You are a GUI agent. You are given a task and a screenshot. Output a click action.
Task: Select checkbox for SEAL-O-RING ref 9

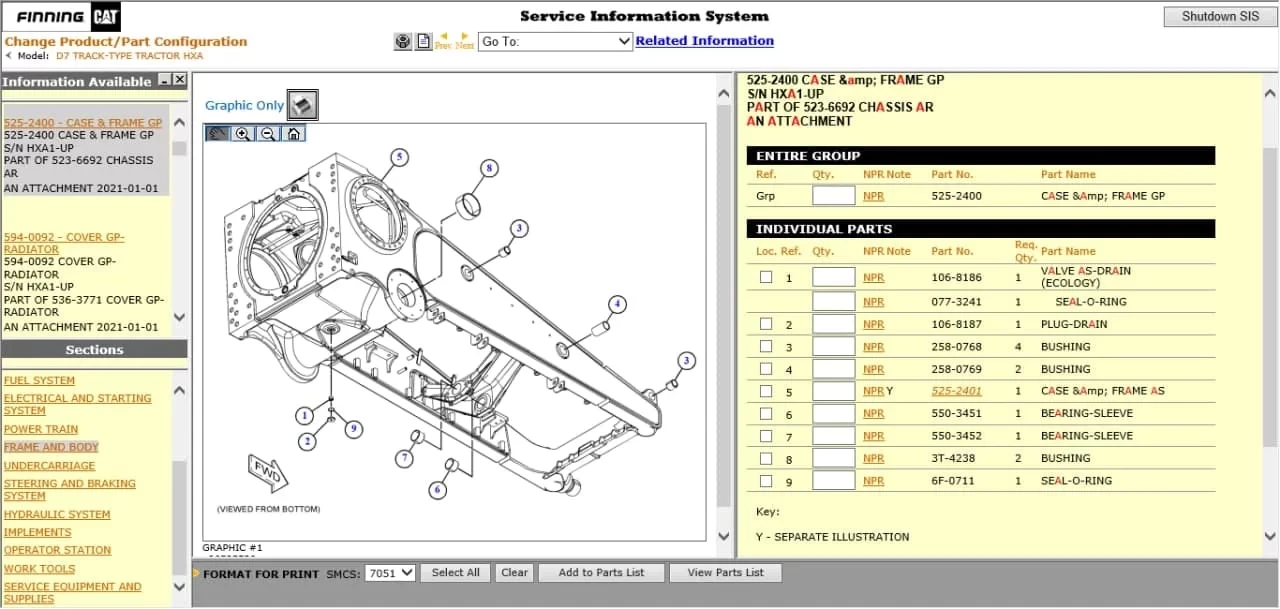(766, 481)
